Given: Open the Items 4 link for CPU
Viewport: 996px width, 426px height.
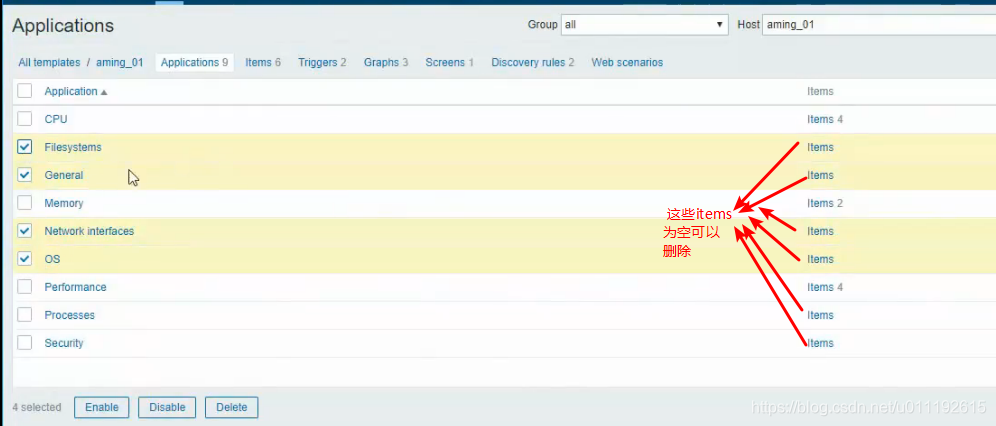Looking at the screenshot, I should coord(824,119).
